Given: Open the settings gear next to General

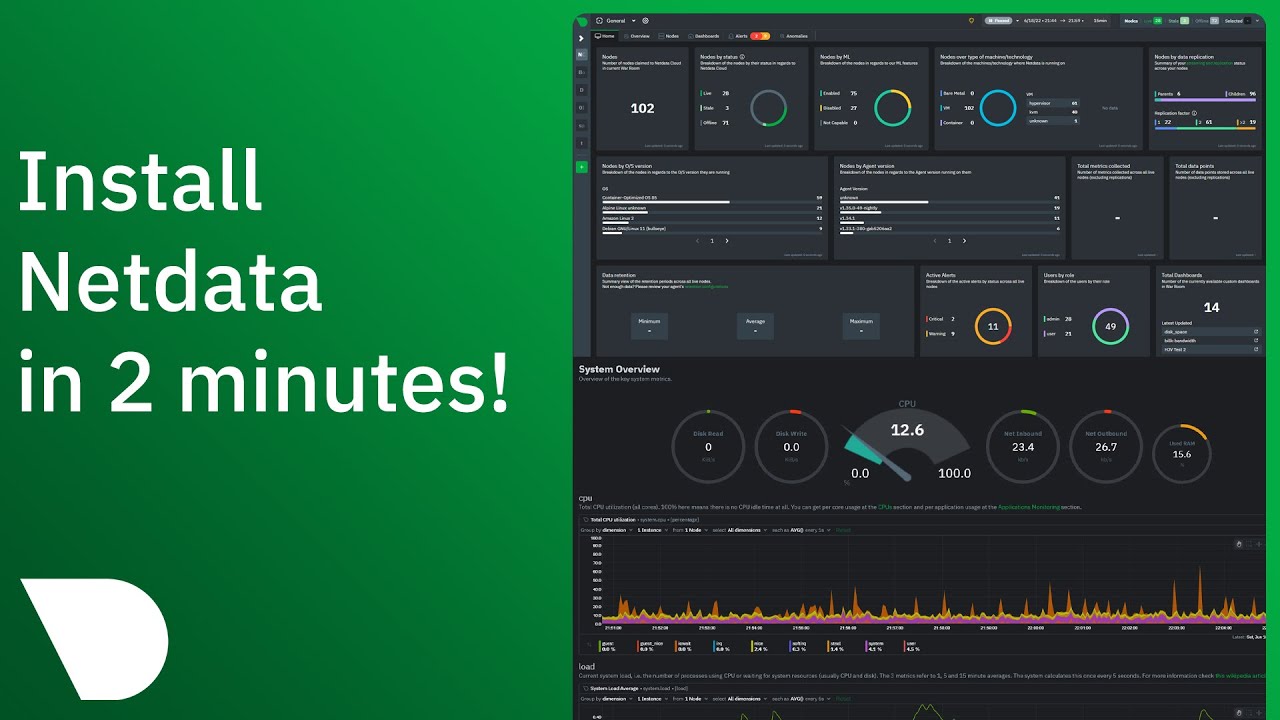Looking at the screenshot, I should (645, 20).
